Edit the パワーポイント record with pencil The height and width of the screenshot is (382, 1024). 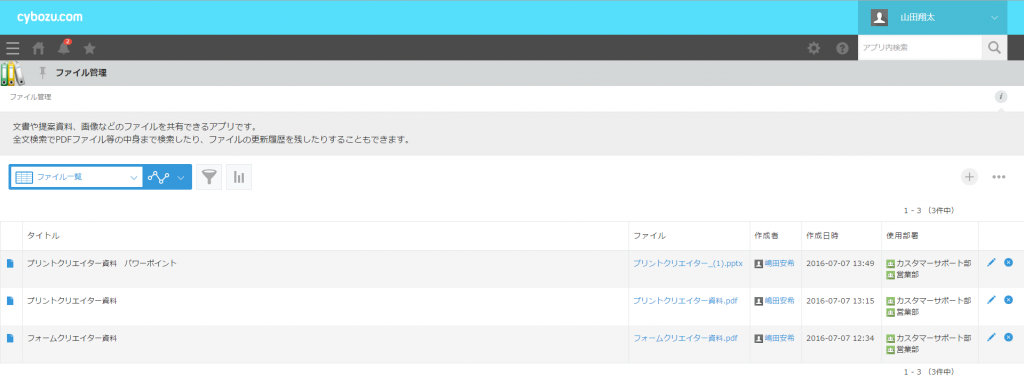(x=991, y=263)
